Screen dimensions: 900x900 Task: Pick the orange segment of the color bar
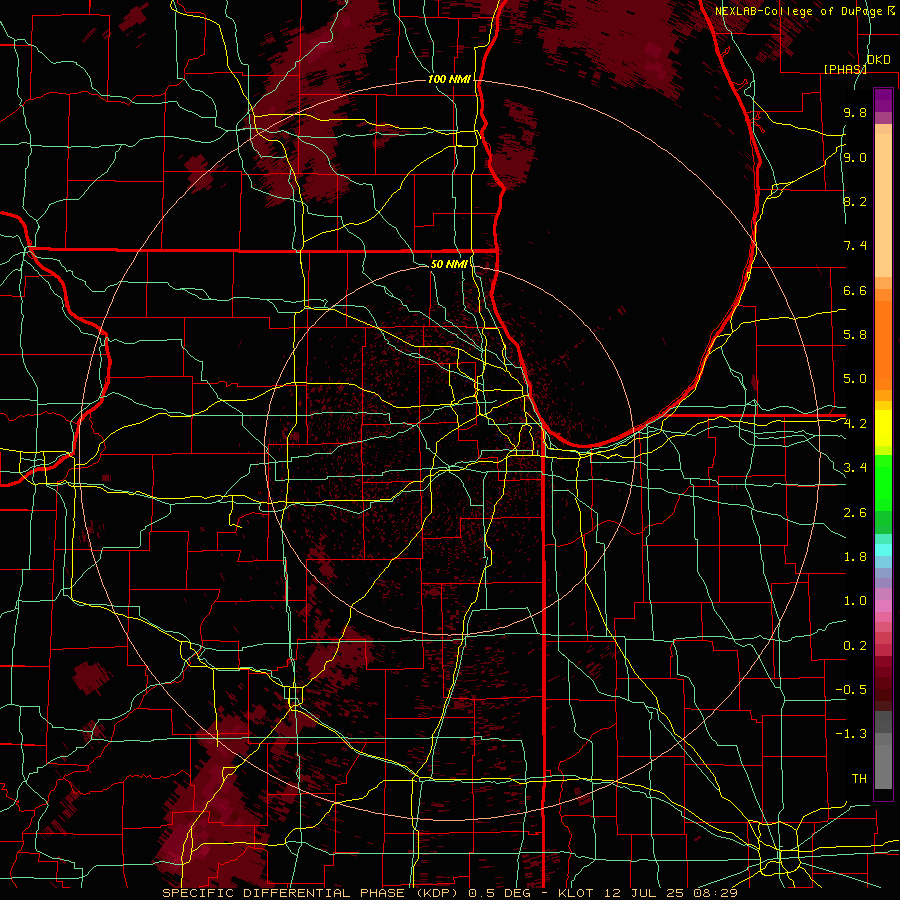tap(883, 346)
